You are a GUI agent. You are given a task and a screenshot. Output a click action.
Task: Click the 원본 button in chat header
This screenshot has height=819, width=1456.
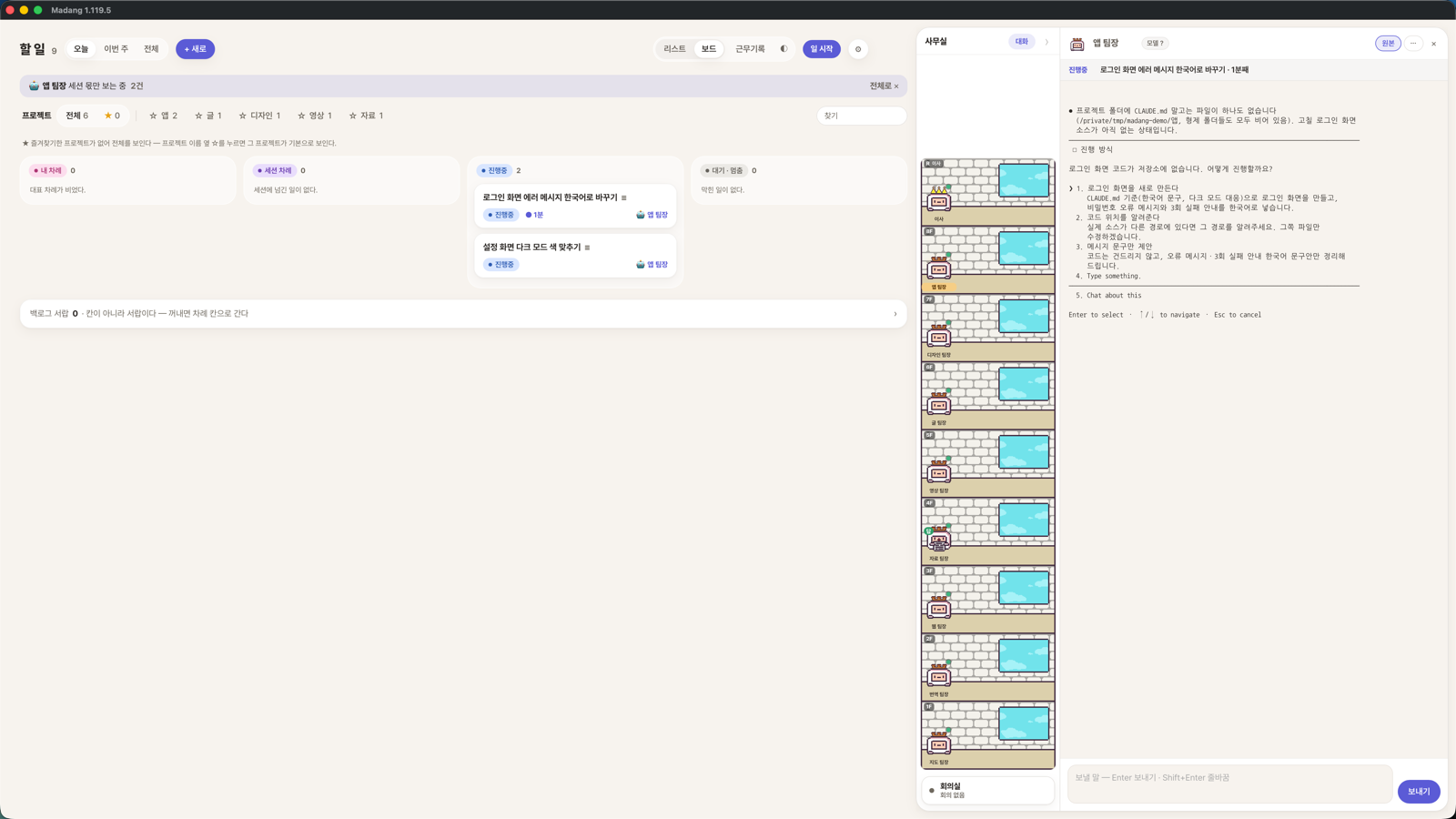(x=1388, y=44)
